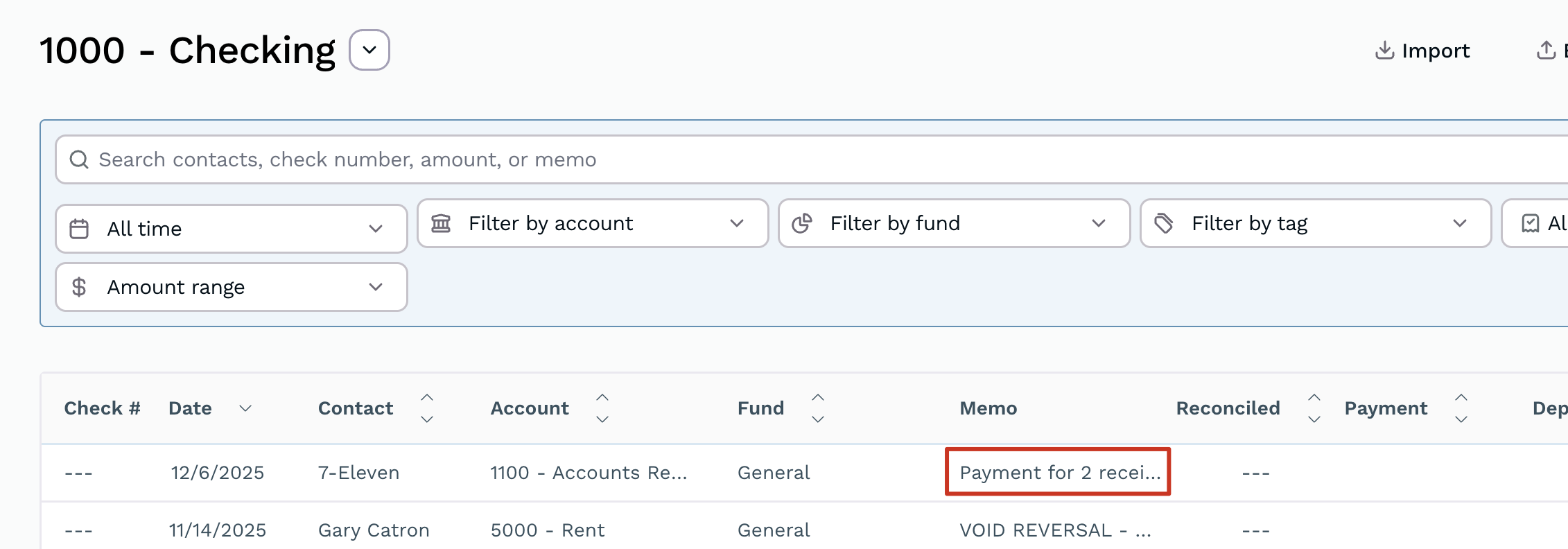Toggle sorting on the Contact column
The height and width of the screenshot is (549, 1568).
pyautogui.click(x=427, y=408)
